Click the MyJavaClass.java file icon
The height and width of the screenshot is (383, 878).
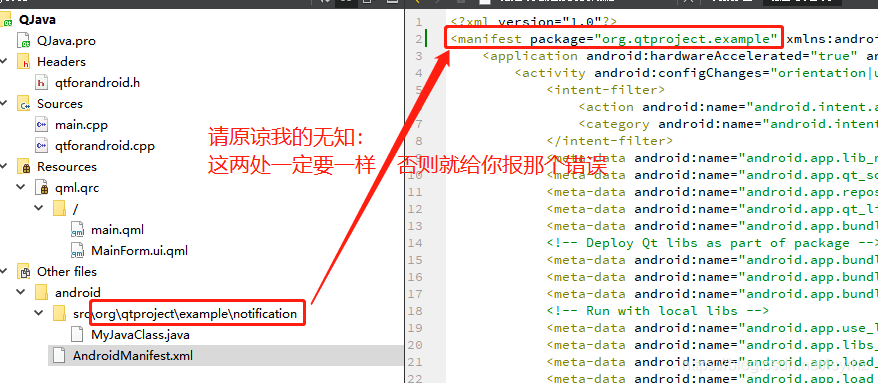[x=78, y=335]
